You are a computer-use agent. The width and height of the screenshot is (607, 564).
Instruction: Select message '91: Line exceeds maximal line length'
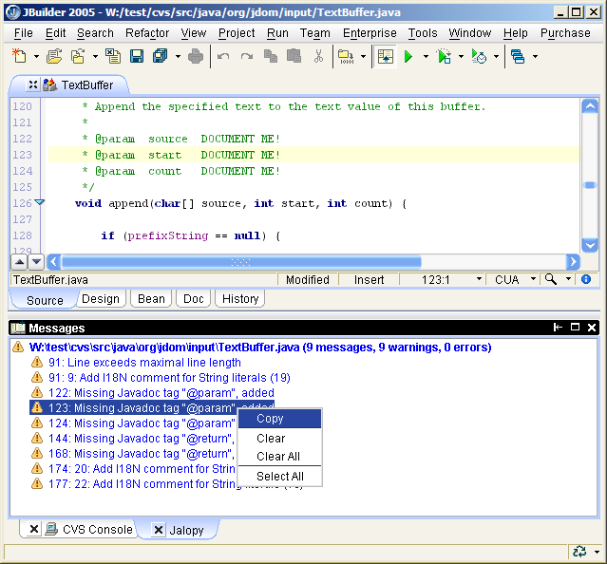pyautogui.click(x=144, y=362)
